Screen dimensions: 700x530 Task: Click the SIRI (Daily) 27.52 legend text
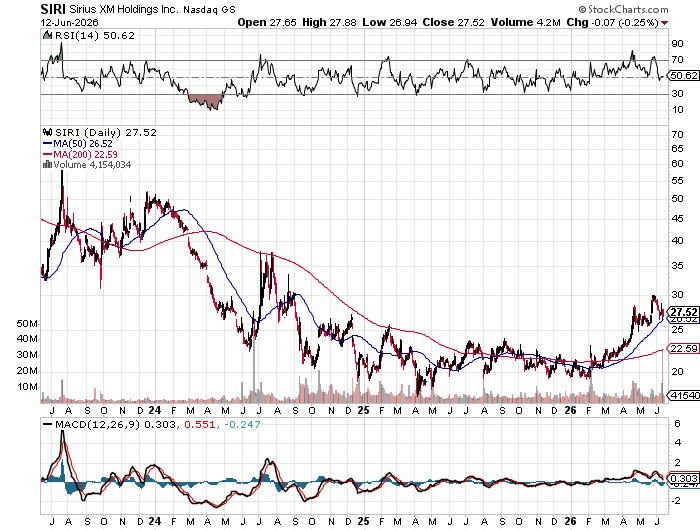coord(106,133)
